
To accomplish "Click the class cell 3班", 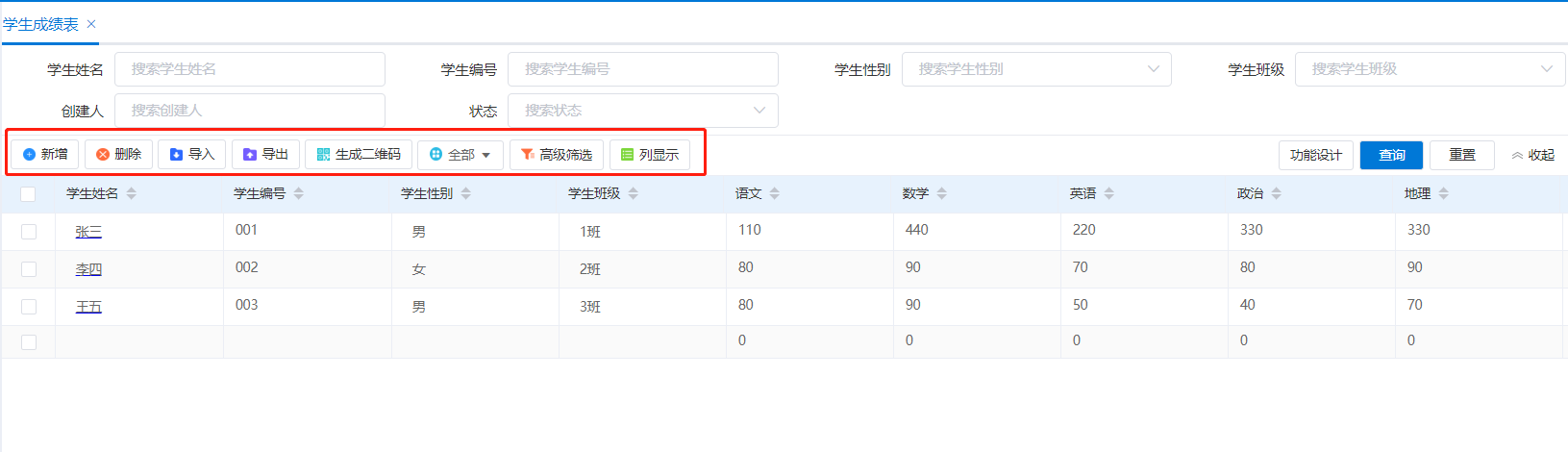I will click(590, 307).
